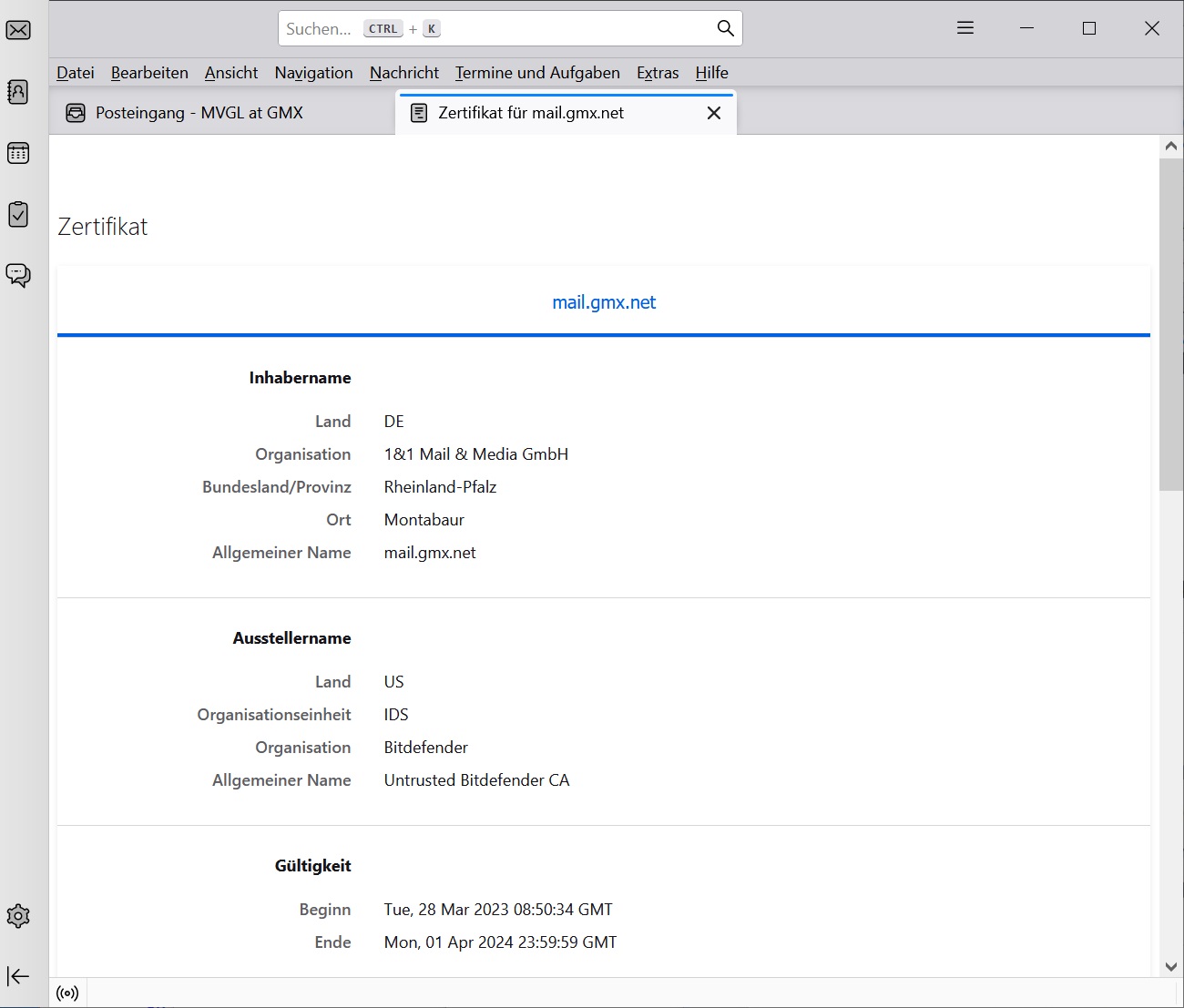Open the Tasks sidebar icon
This screenshot has height=1008, width=1184.
pyautogui.click(x=18, y=214)
